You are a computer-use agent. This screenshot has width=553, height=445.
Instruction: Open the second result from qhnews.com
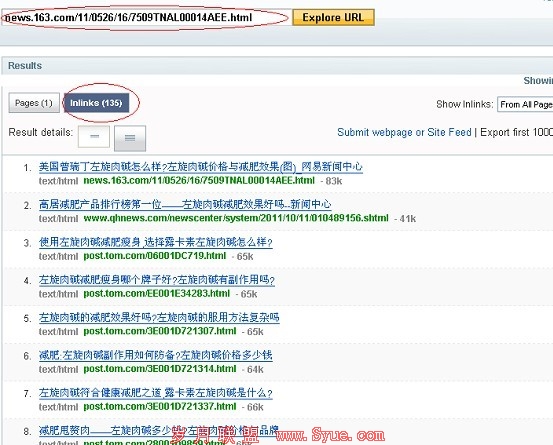coord(185,204)
